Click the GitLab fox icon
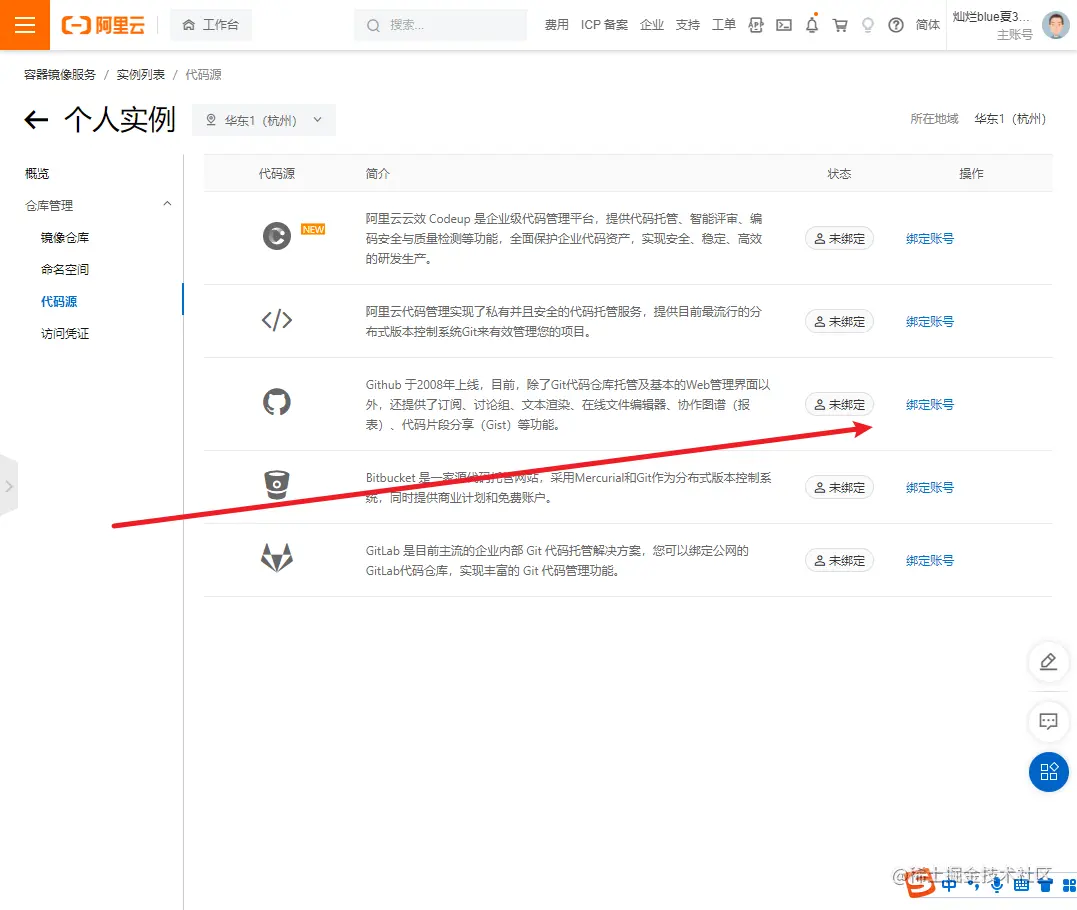 point(277,558)
